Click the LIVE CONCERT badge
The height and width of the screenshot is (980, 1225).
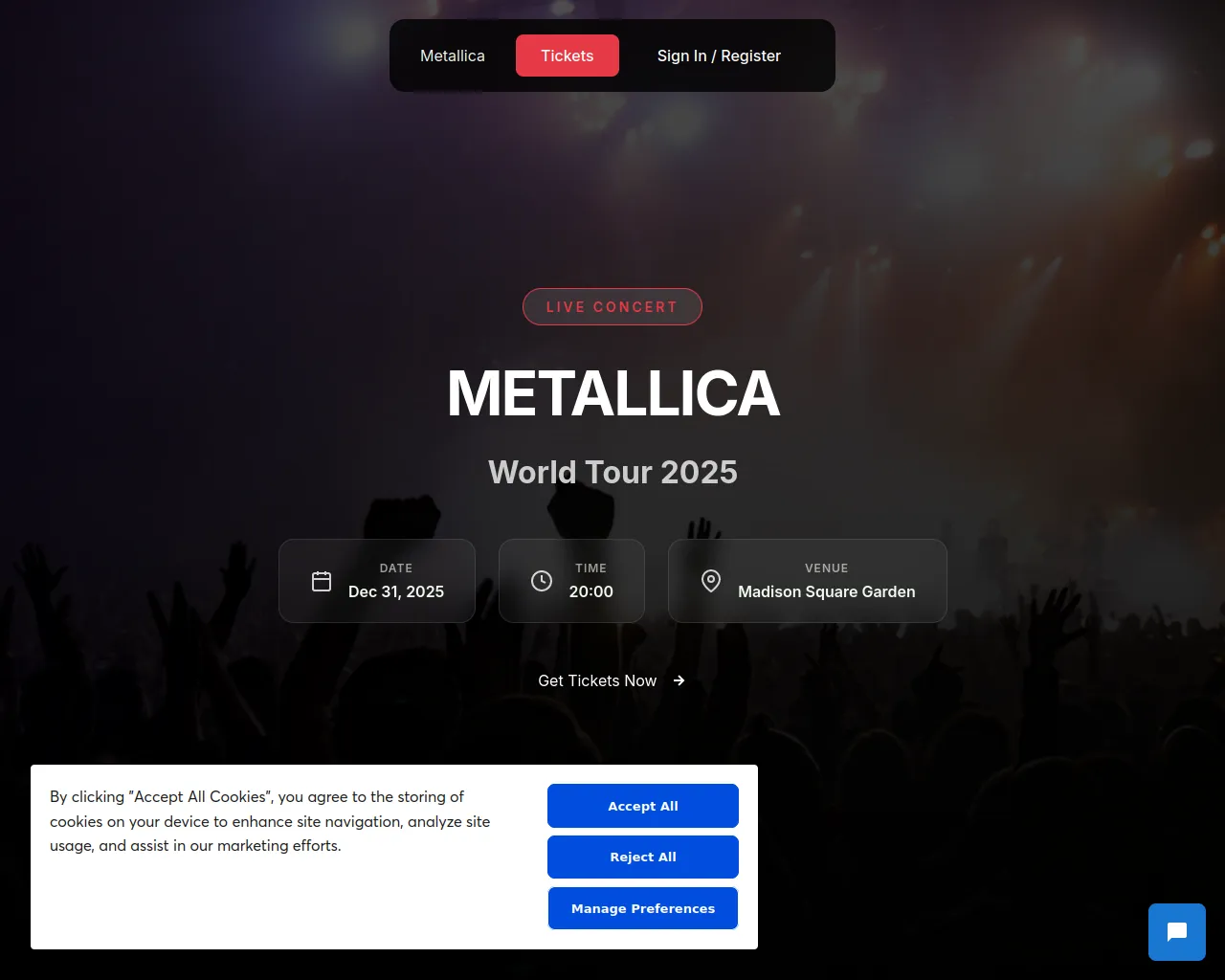pyautogui.click(x=612, y=306)
